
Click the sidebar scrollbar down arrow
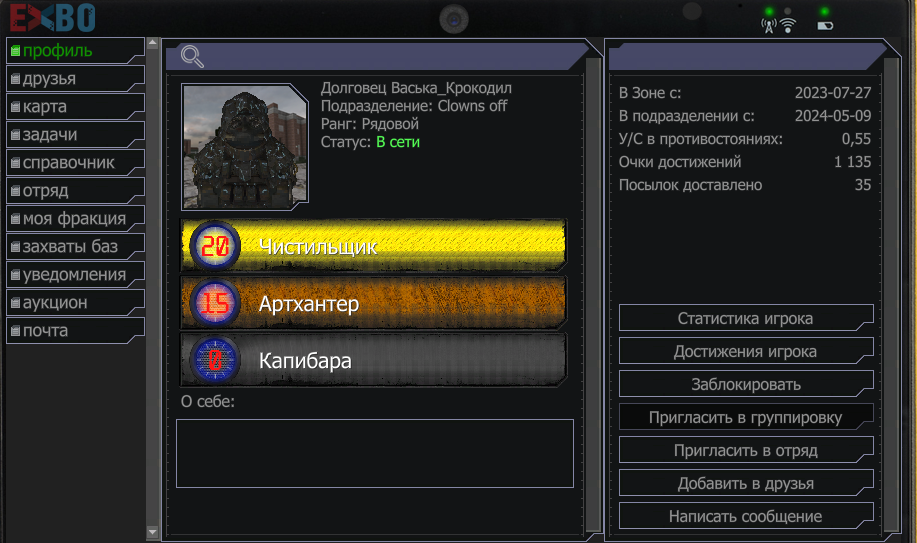(x=152, y=532)
